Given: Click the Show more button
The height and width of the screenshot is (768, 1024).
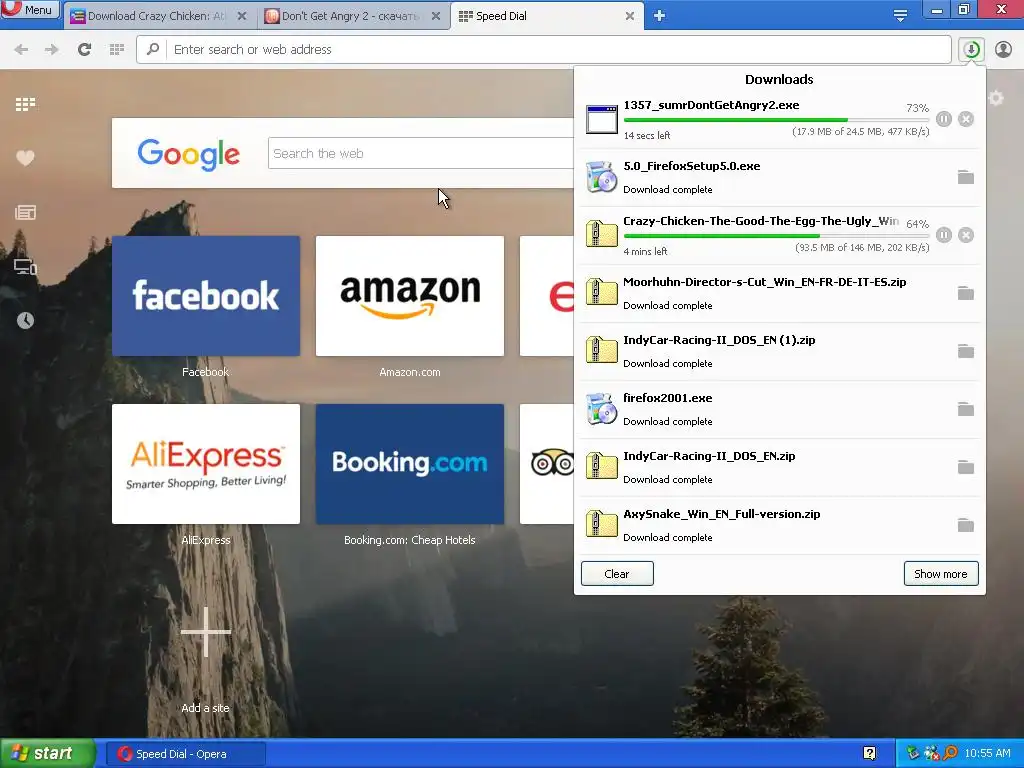Looking at the screenshot, I should (x=941, y=573).
